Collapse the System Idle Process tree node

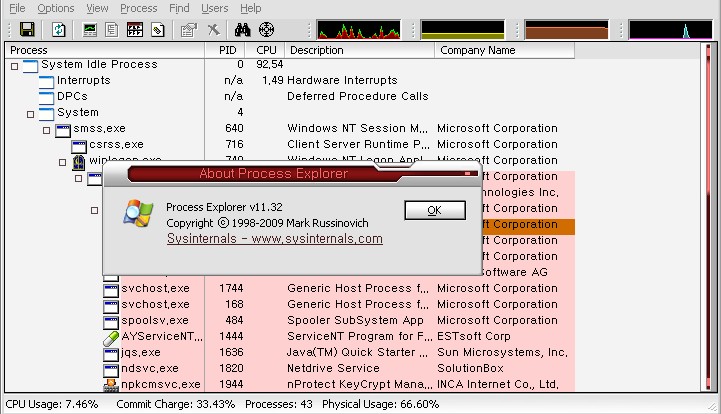tap(15, 66)
